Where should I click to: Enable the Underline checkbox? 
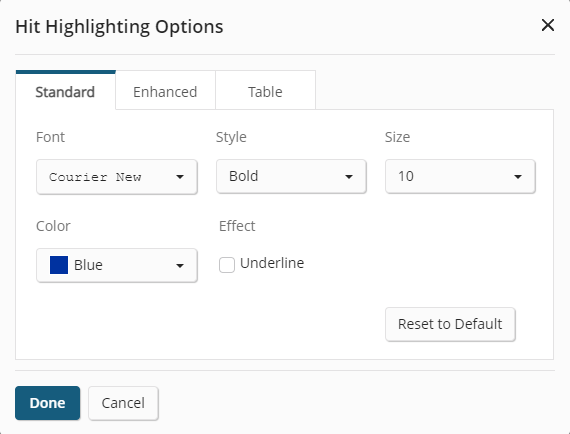point(227,265)
